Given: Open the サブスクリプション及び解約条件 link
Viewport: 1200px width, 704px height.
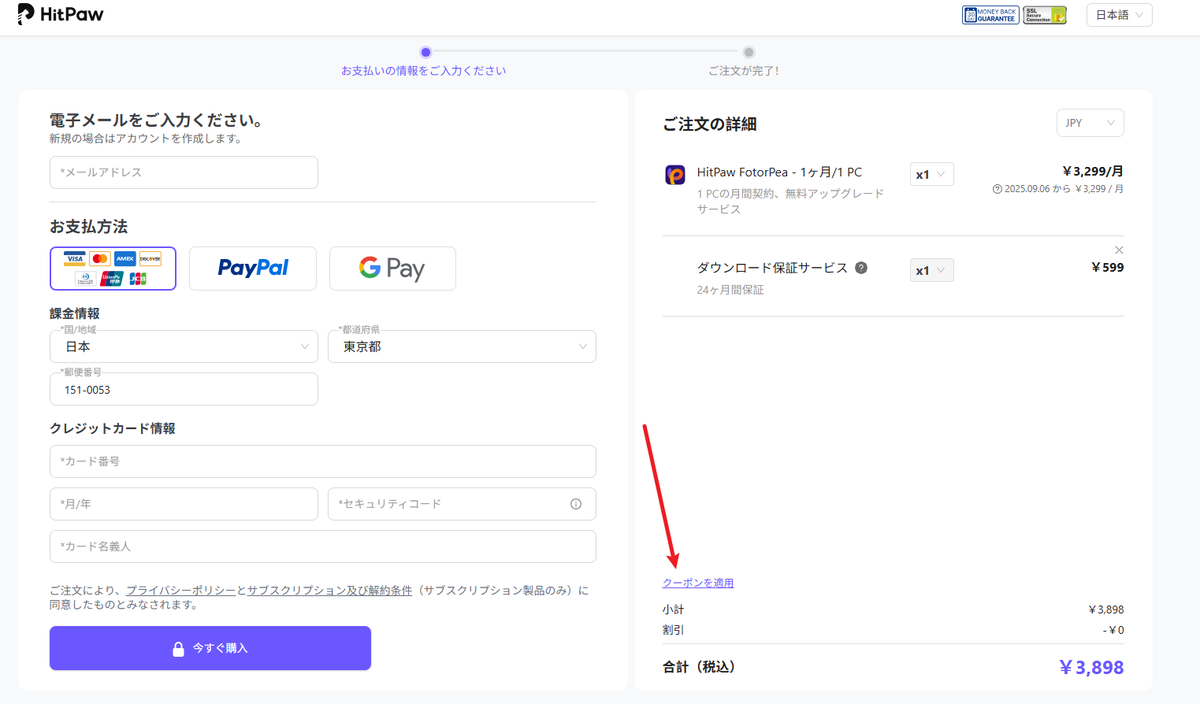Looking at the screenshot, I should (x=329, y=590).
